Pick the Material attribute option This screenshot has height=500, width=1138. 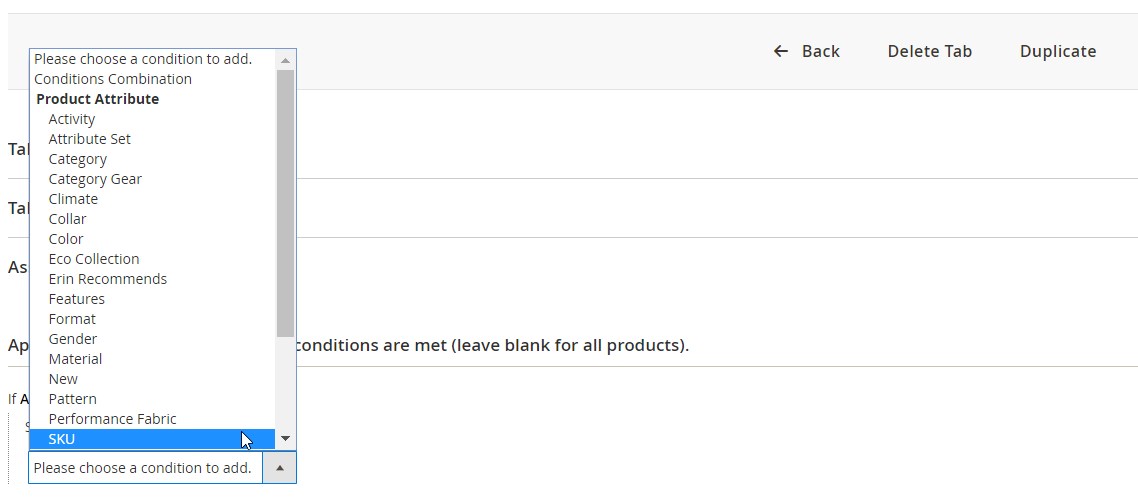(75, 359)
